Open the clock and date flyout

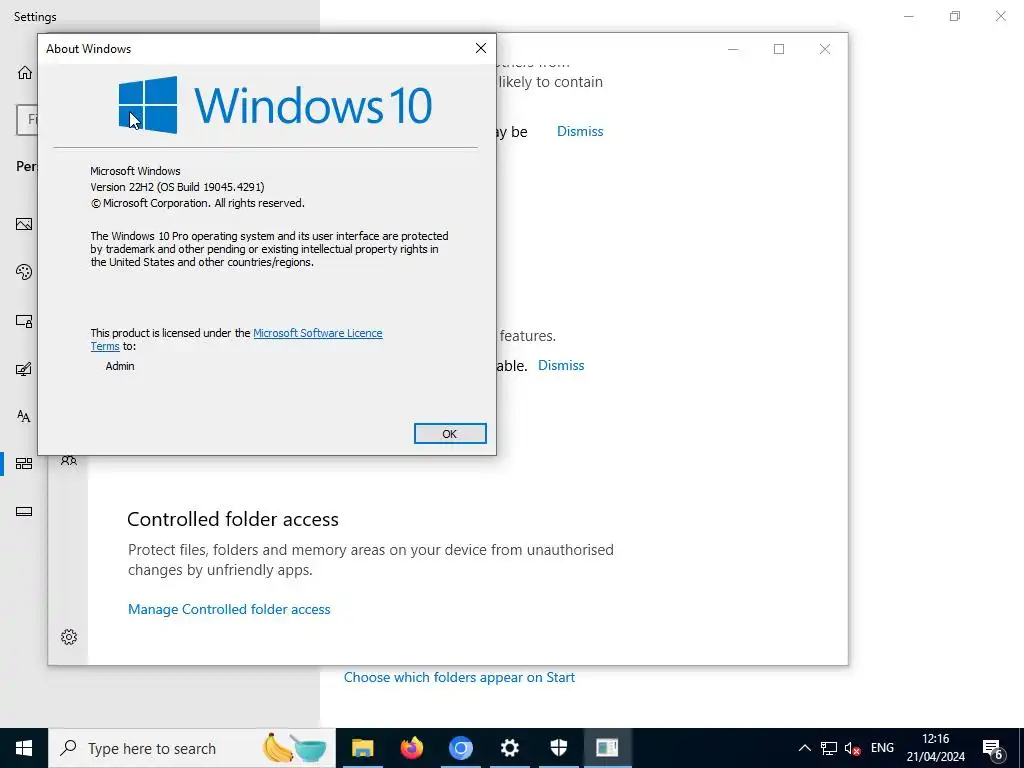tap(935, 748)
